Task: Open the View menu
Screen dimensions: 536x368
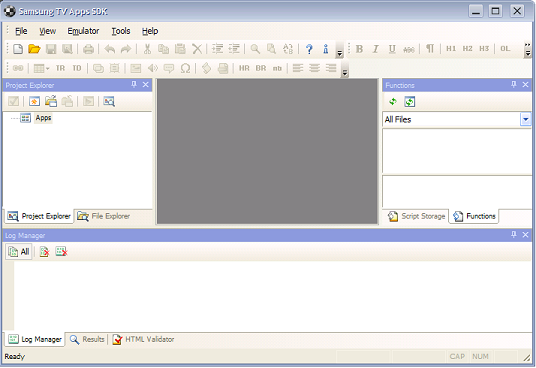Action: point(48,31)
